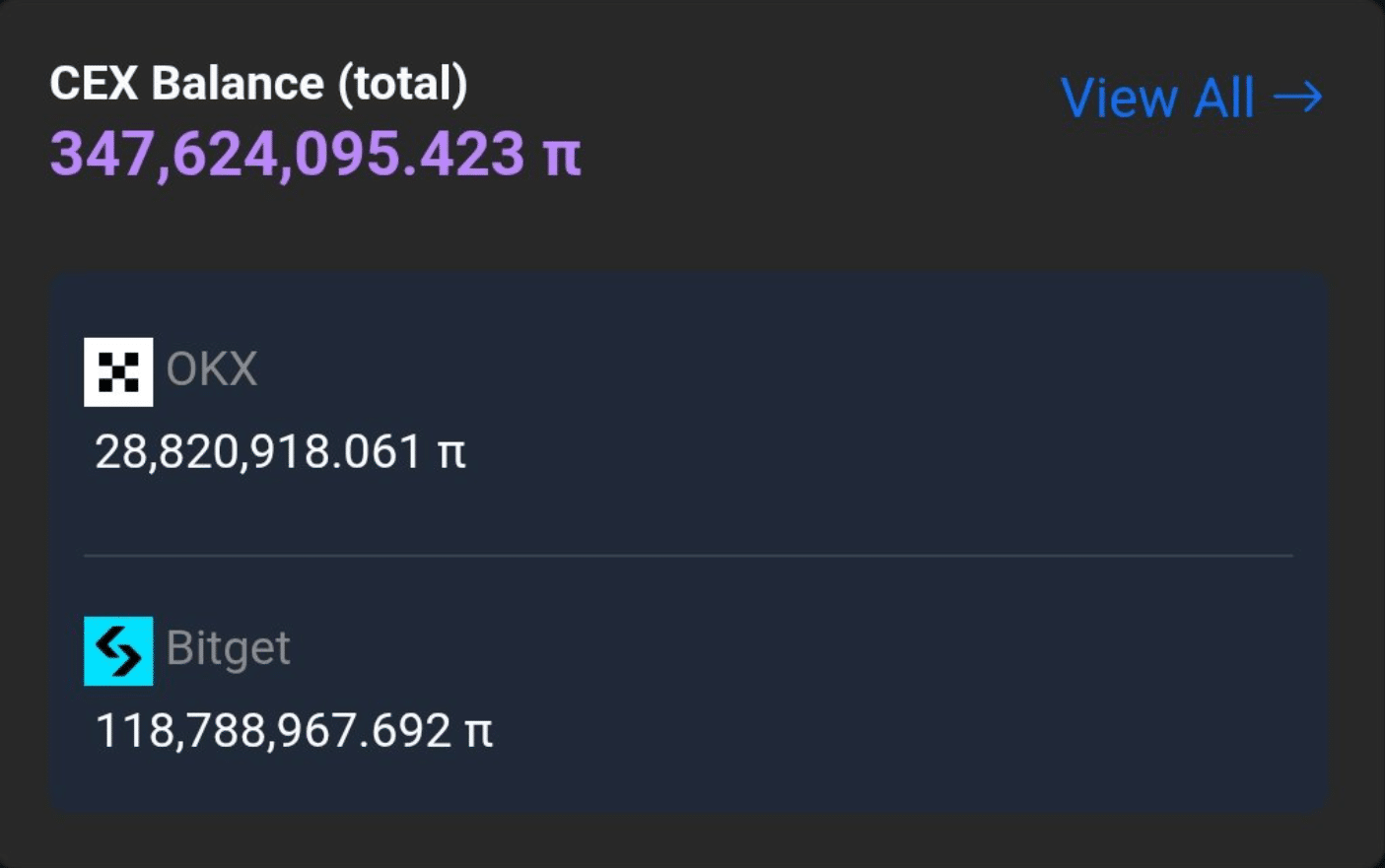Viewport: 1385px width, 868px height.
Task: Click the pi symbol after Bitget balance
Action: [x=478, y=732]
